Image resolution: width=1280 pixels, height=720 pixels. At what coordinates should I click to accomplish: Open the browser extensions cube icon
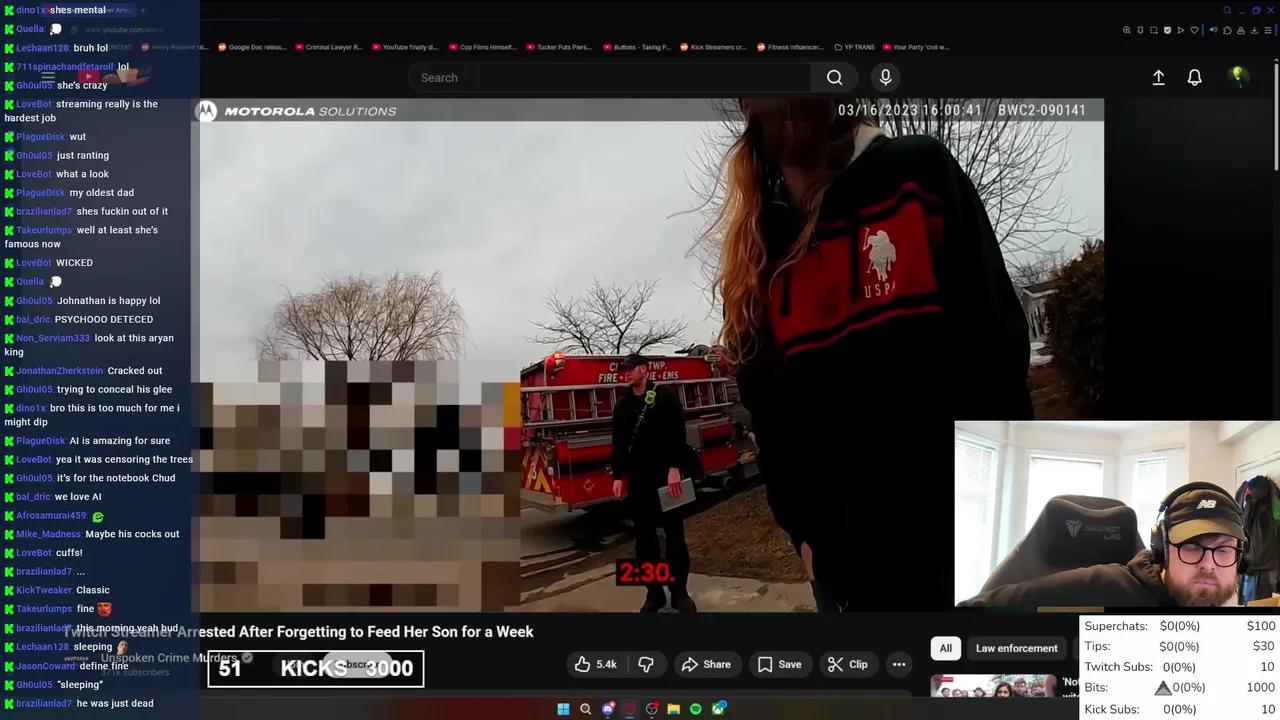click(x=1227, y=30)
